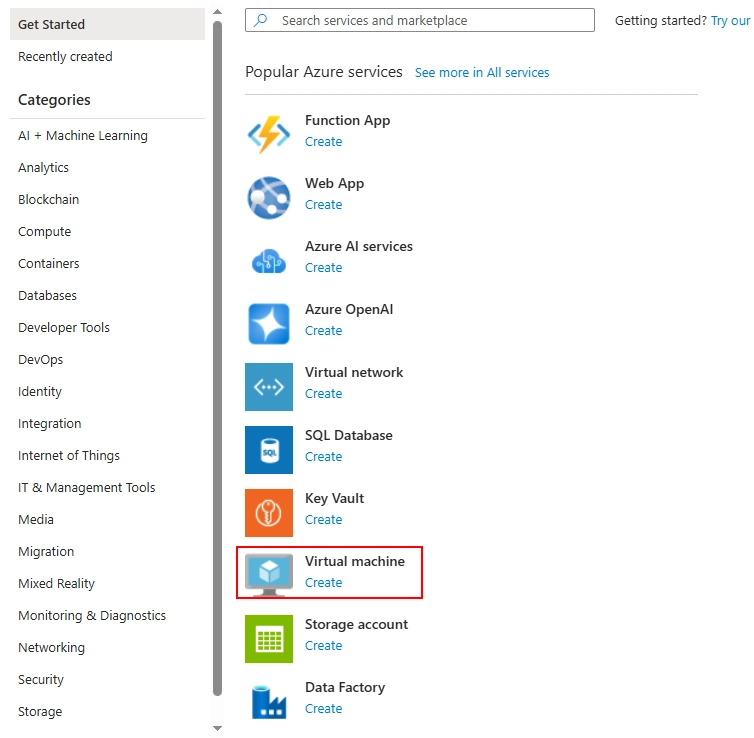Open the DevOps category
Viewport: 754px width, 738px height.
click(x=40, y=359)
